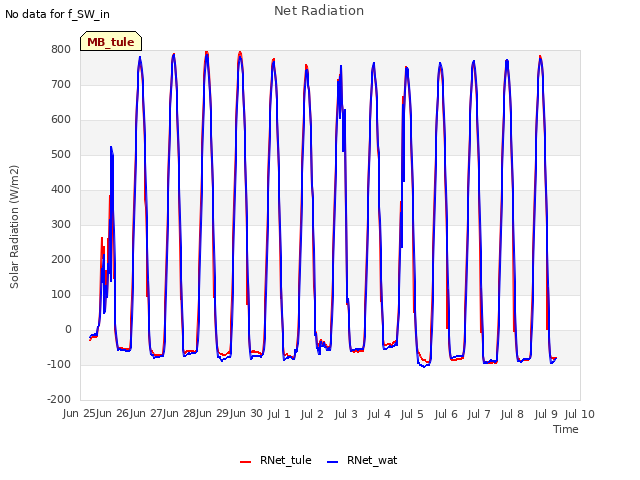This screenshot has width=640, height=480.
Task: Click the -200 y-axis tick label
Action: 59,400
